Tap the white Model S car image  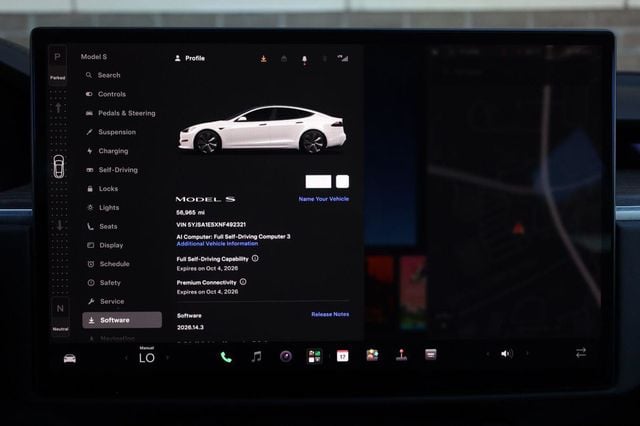[262, 130]
